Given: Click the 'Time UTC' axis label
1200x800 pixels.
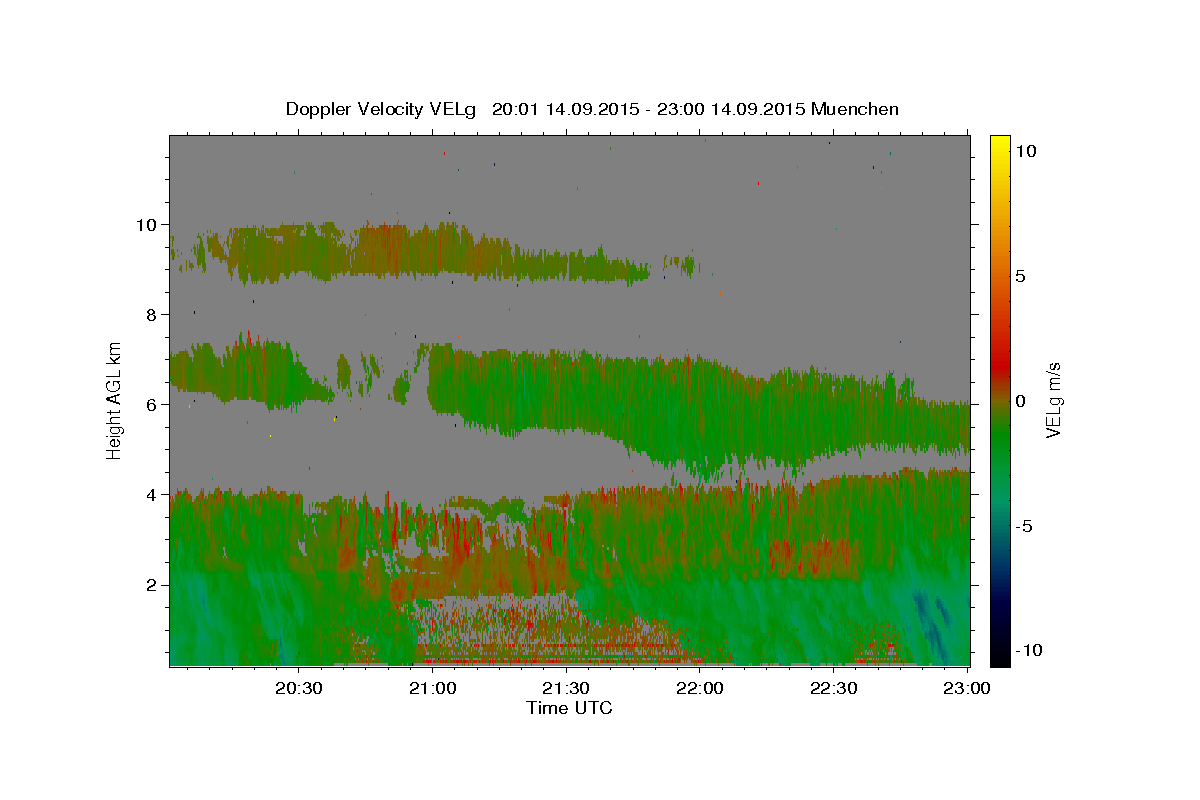Looking at the screenshot, I should 569,708.
